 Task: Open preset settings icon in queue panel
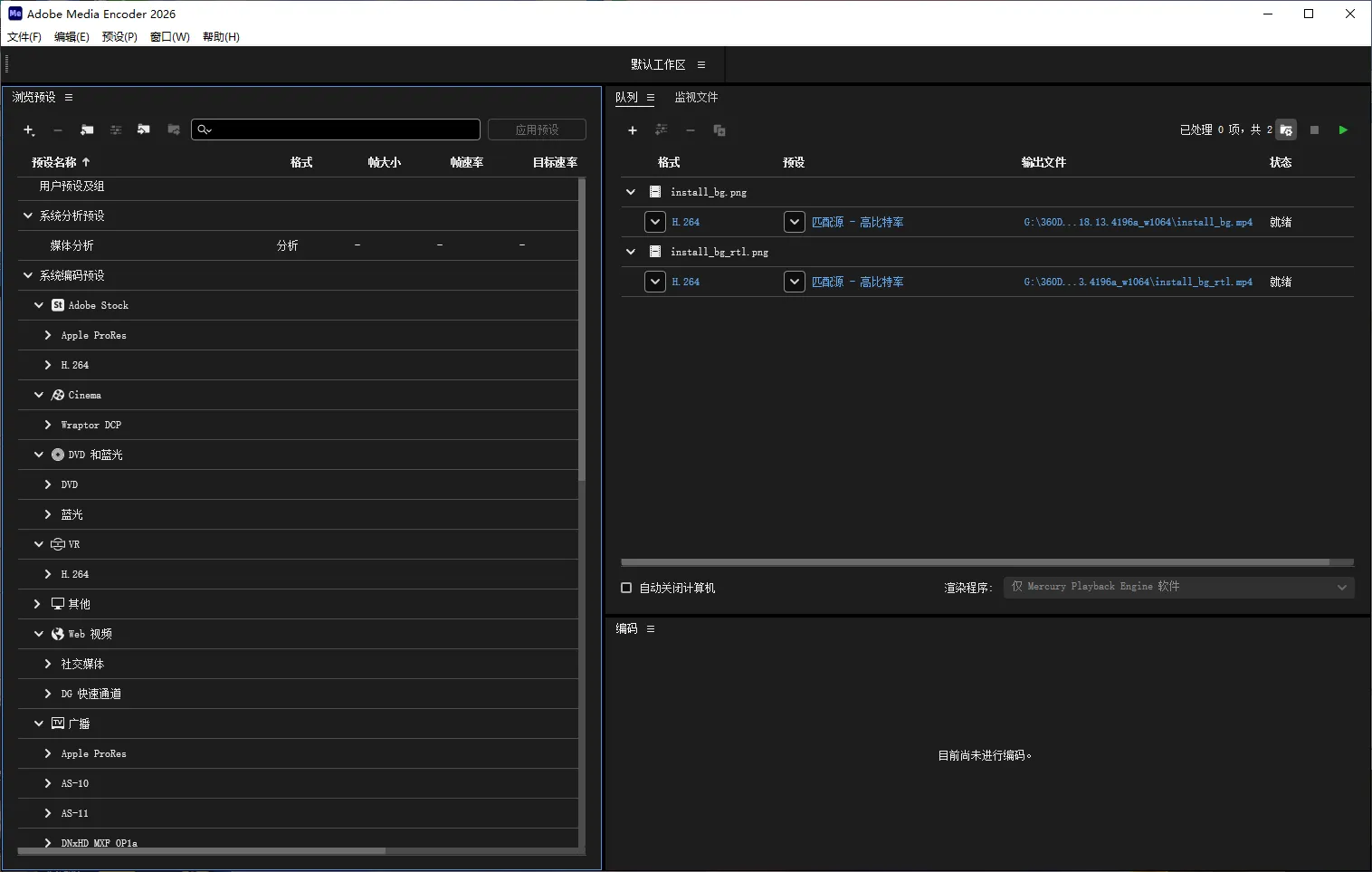point(661,130)
